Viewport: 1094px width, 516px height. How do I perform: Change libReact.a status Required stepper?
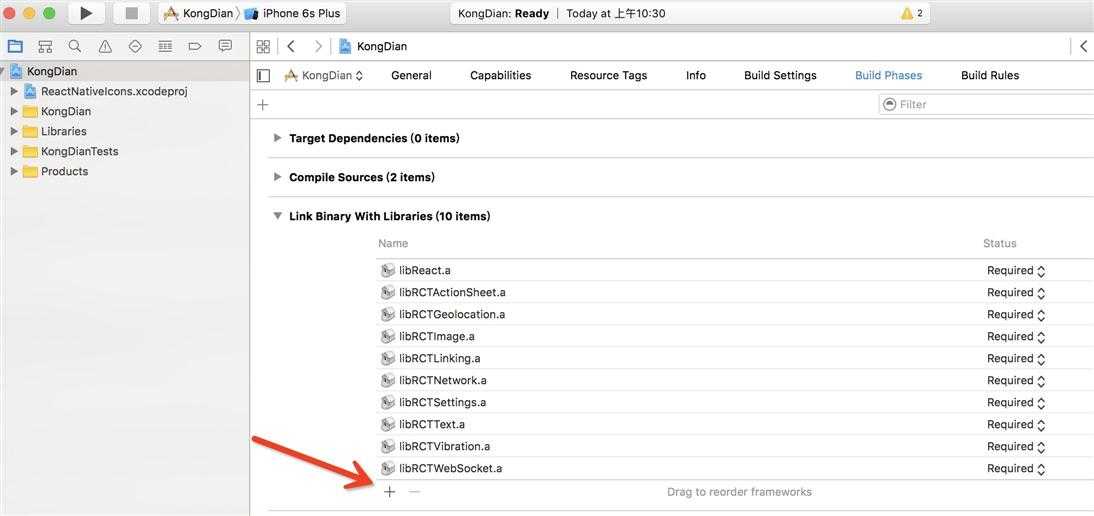click(x=1016, y=271)
